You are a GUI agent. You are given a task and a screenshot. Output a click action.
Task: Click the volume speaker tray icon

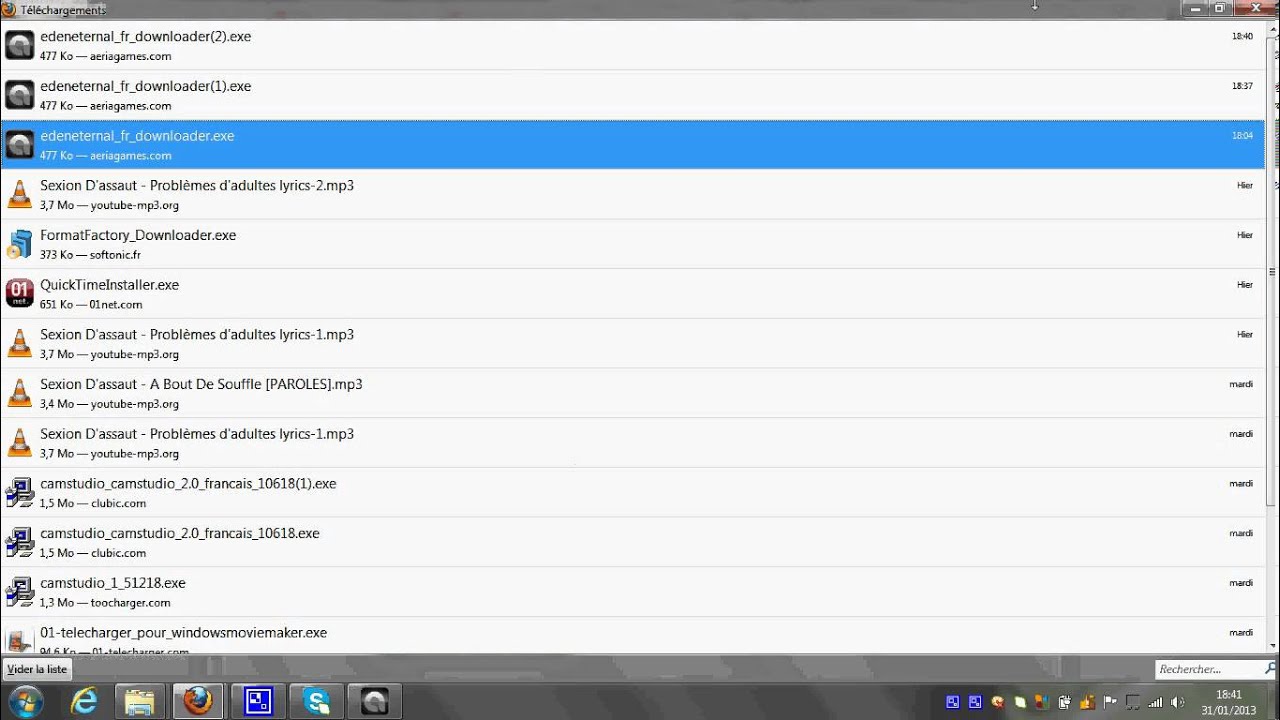[1177, 702]
